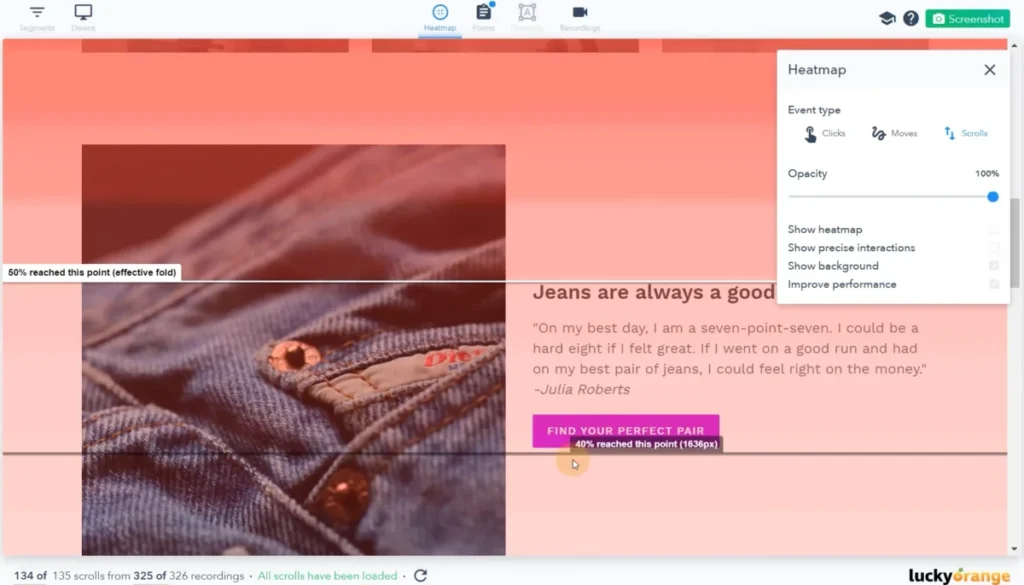Open the help question mark icon

pyautogui.click(x=911, y=18)
